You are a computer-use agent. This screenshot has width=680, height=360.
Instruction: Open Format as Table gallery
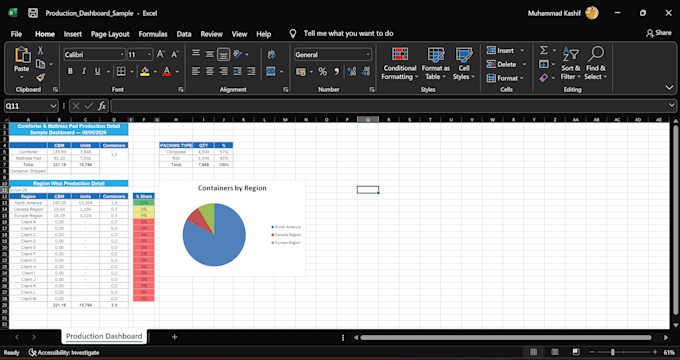[x=436, y=64]
